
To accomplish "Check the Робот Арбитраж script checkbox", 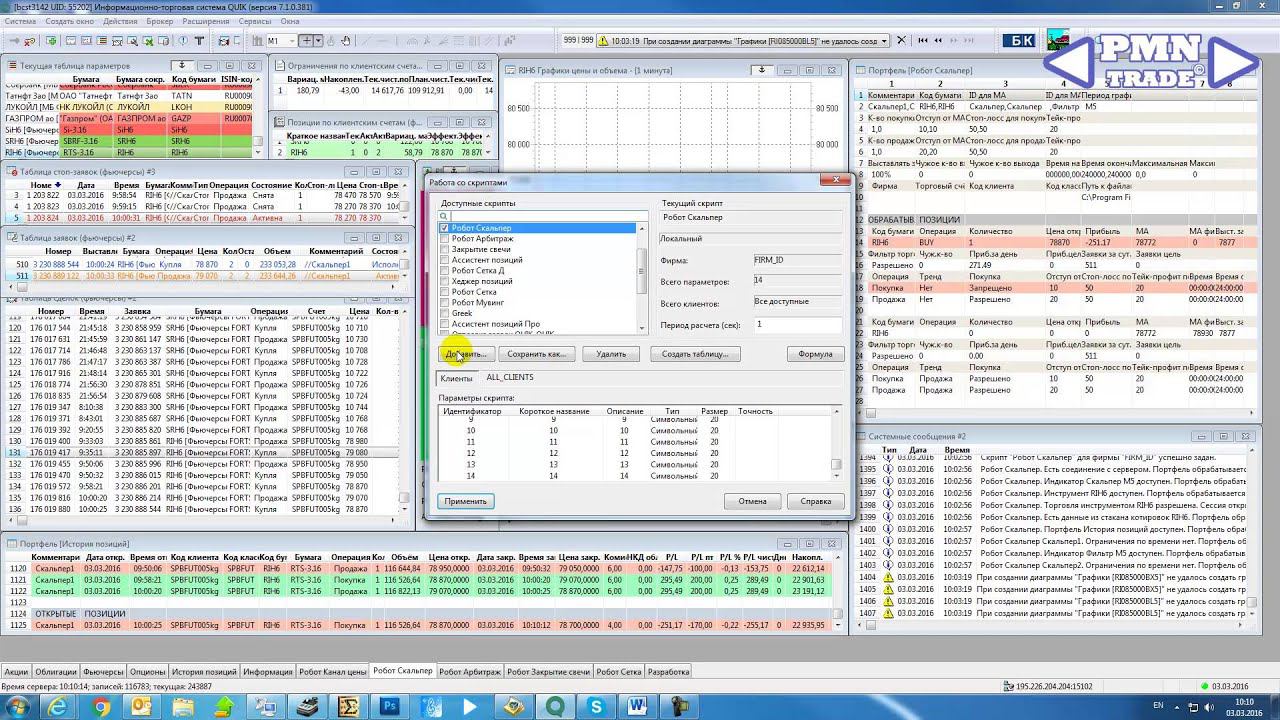I will click(444, 239).
